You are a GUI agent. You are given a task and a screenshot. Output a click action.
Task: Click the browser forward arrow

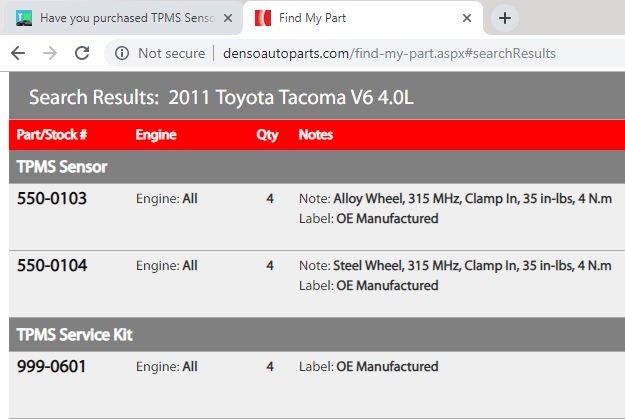(50, 53)
